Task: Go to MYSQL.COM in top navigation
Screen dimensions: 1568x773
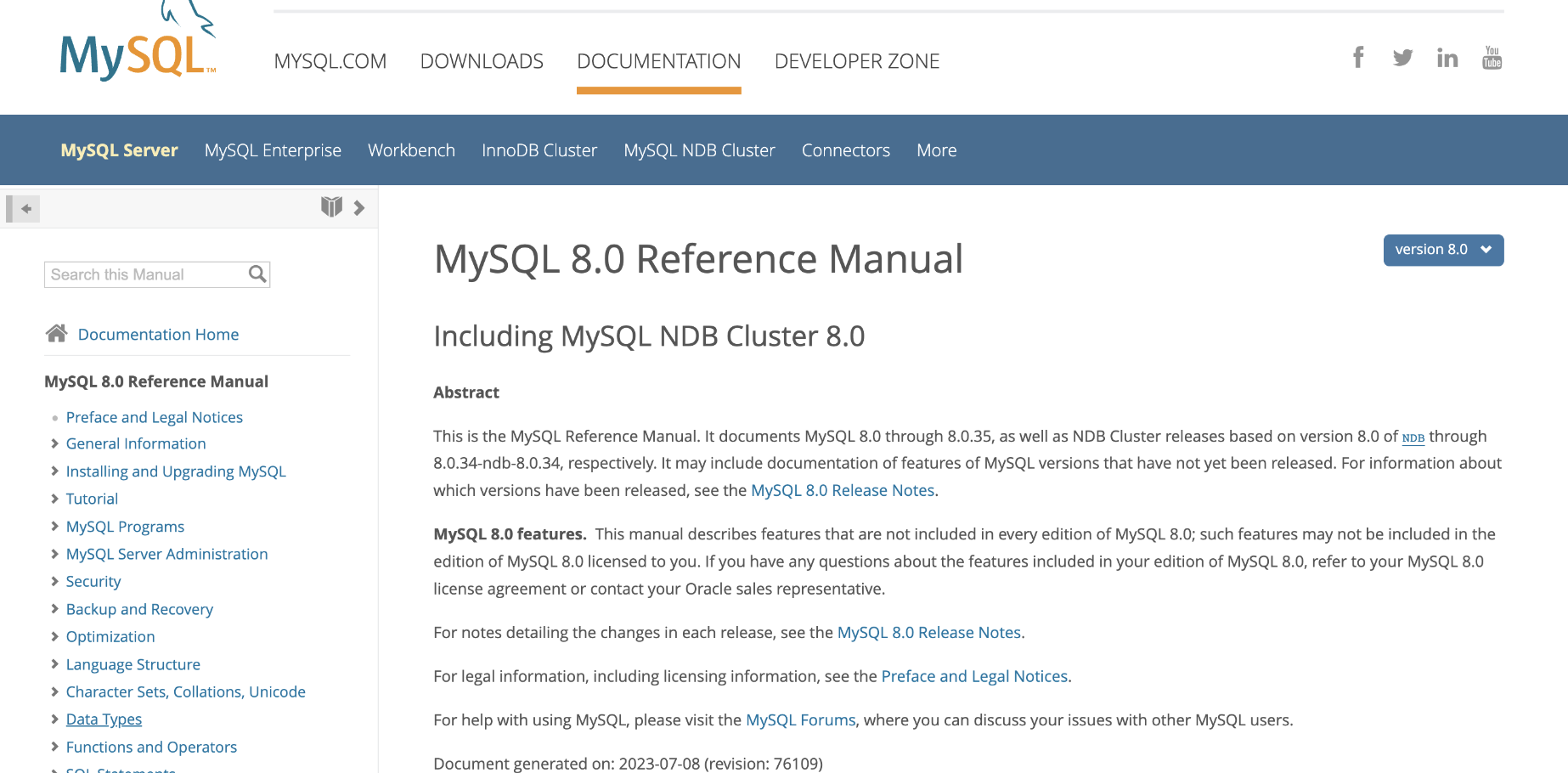Action: click(330, 61)
